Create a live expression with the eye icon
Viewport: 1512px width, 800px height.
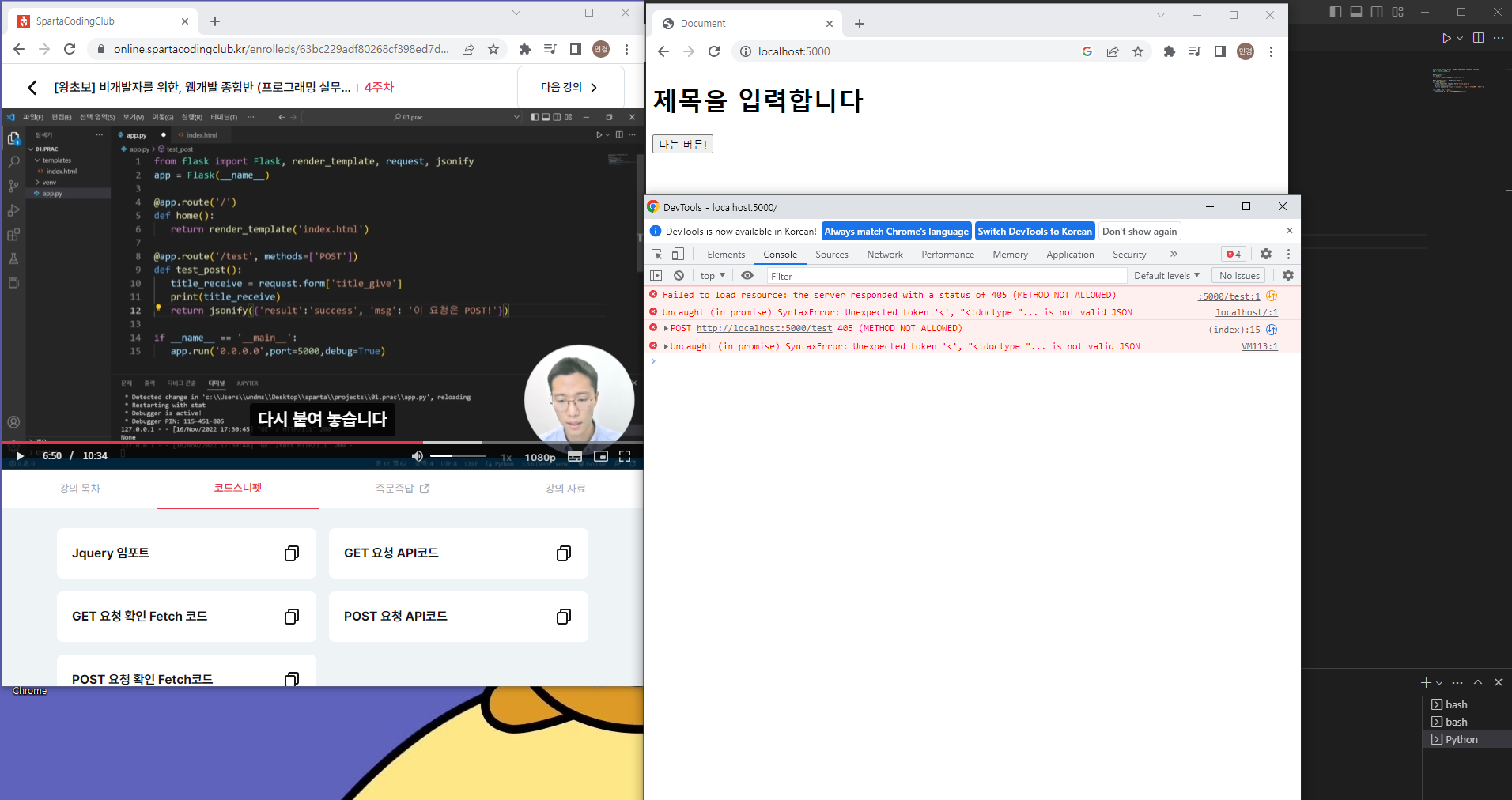click(x=747, y=276)
